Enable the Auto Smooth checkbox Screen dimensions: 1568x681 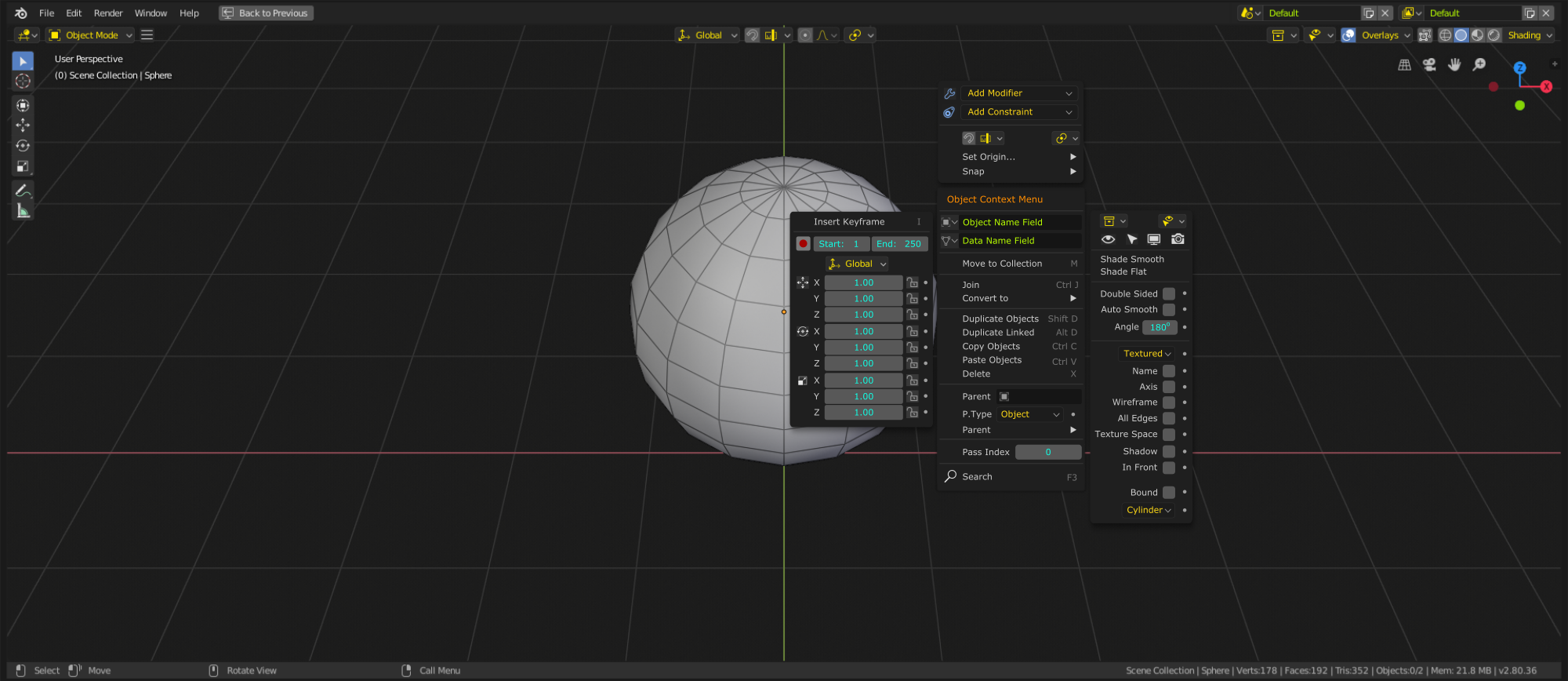click(x=1169, y=310)
